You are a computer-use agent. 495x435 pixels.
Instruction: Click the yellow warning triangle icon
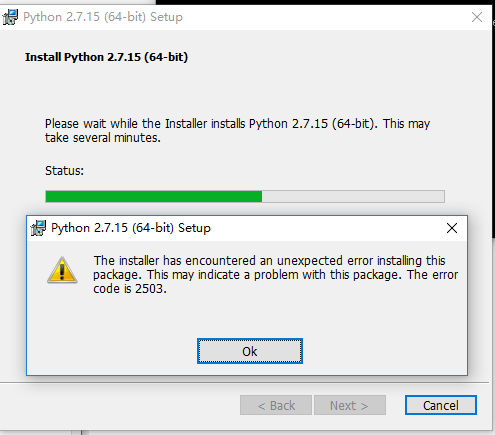pyautogui.click(x=62, y=270)
